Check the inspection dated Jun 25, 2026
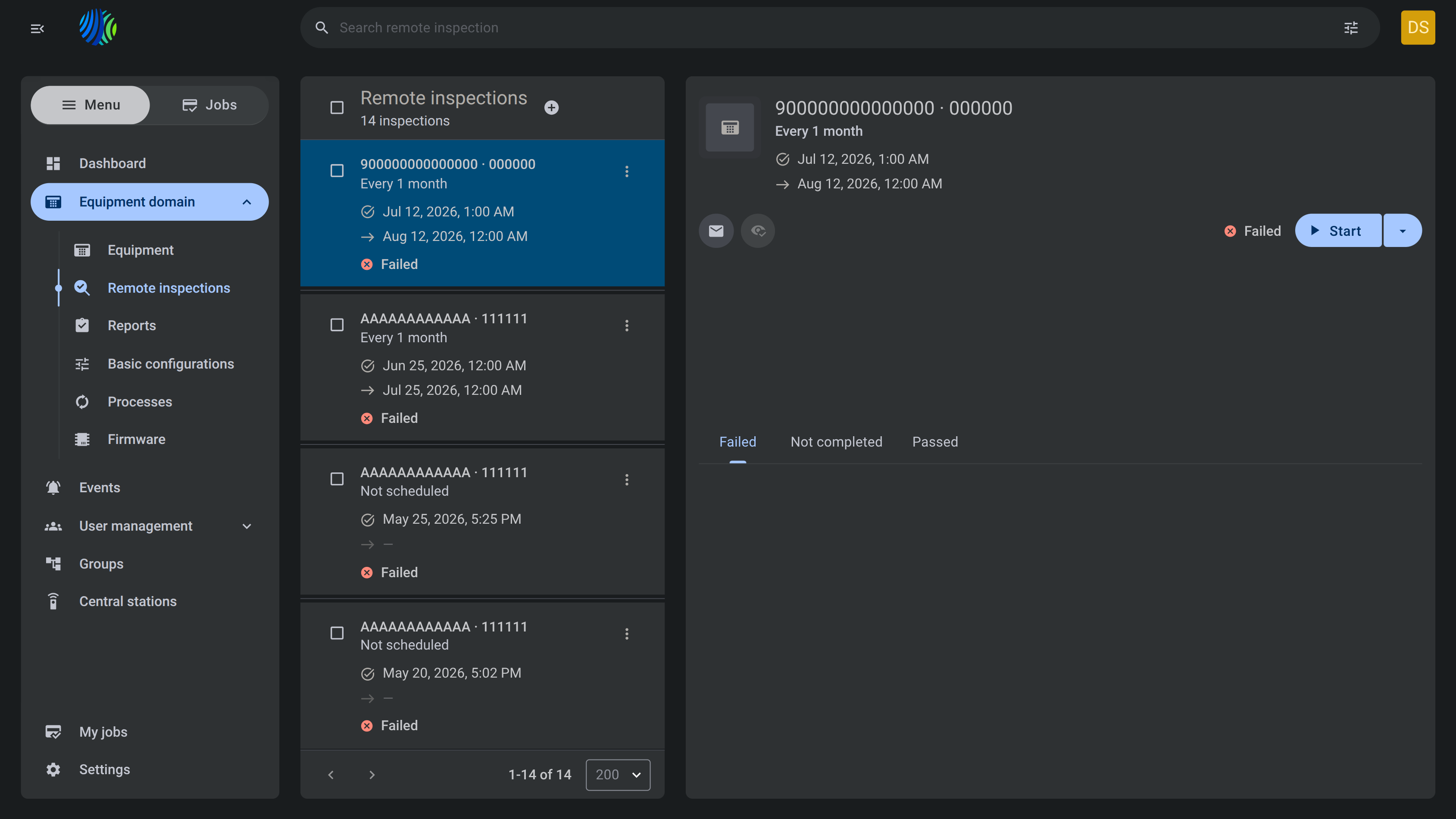This screenshot has width=1456, height=819. 337,325
